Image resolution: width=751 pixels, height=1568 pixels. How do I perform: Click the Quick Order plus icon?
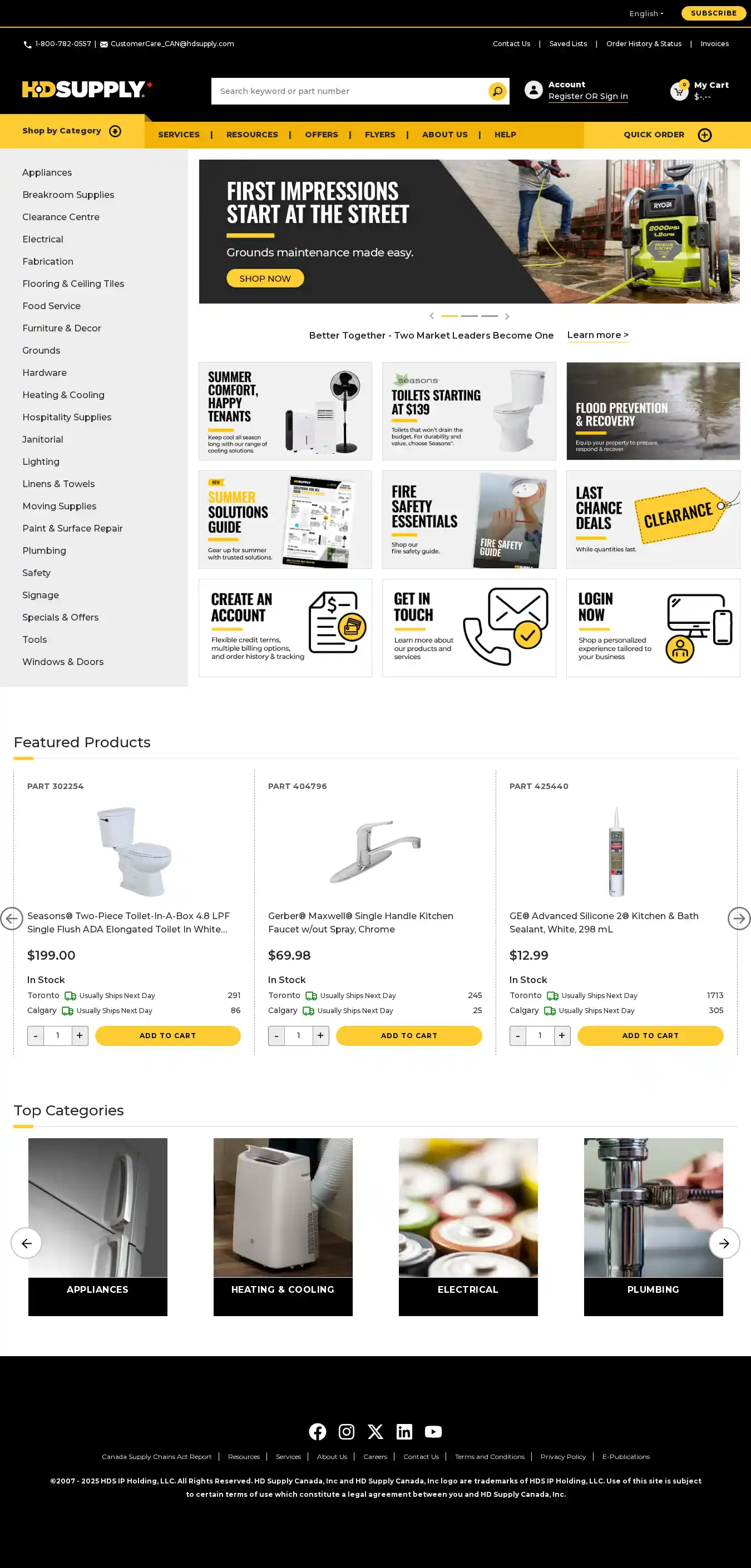point(705,135)
